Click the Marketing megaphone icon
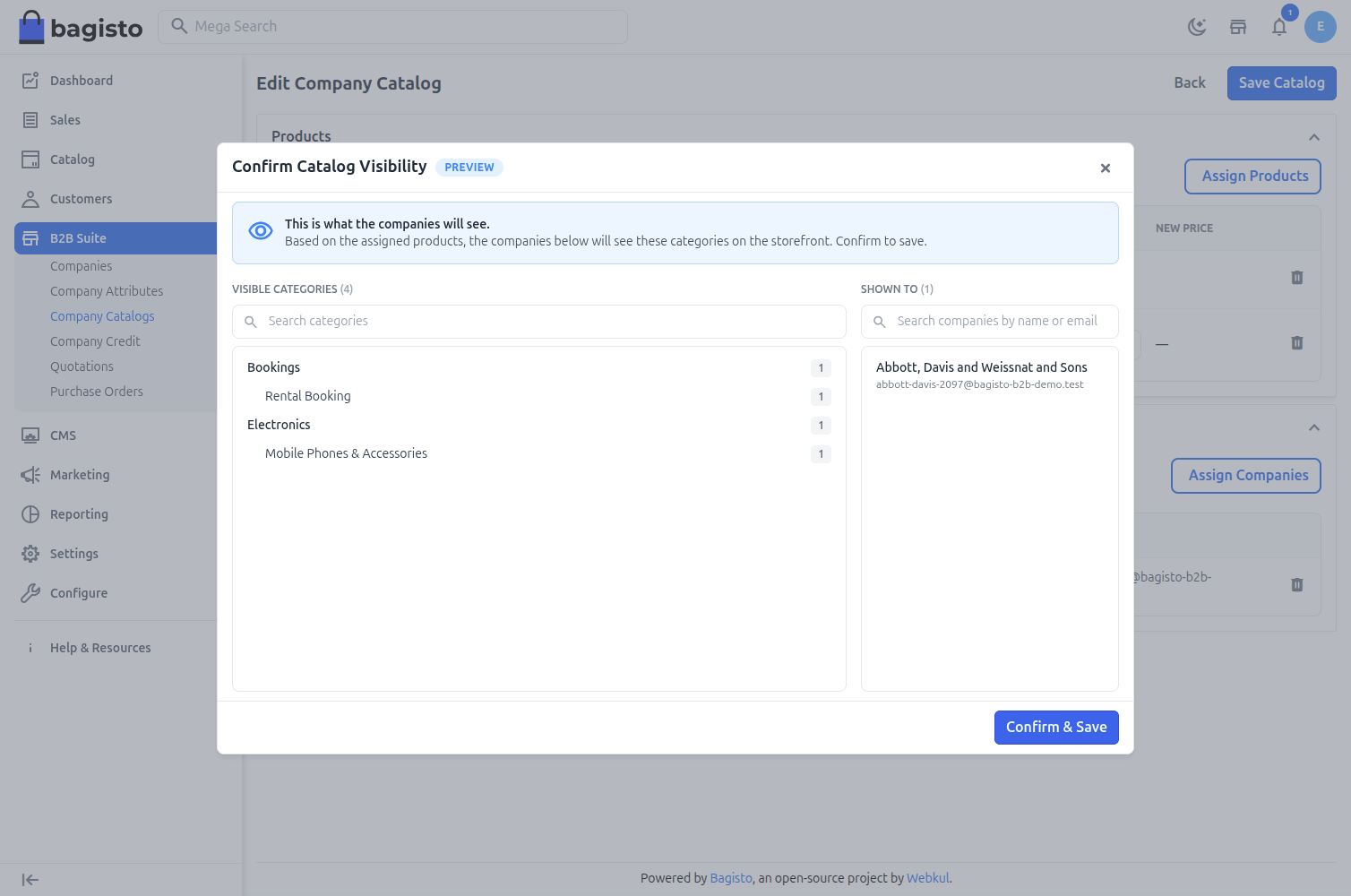 click(x=30, y=475)
